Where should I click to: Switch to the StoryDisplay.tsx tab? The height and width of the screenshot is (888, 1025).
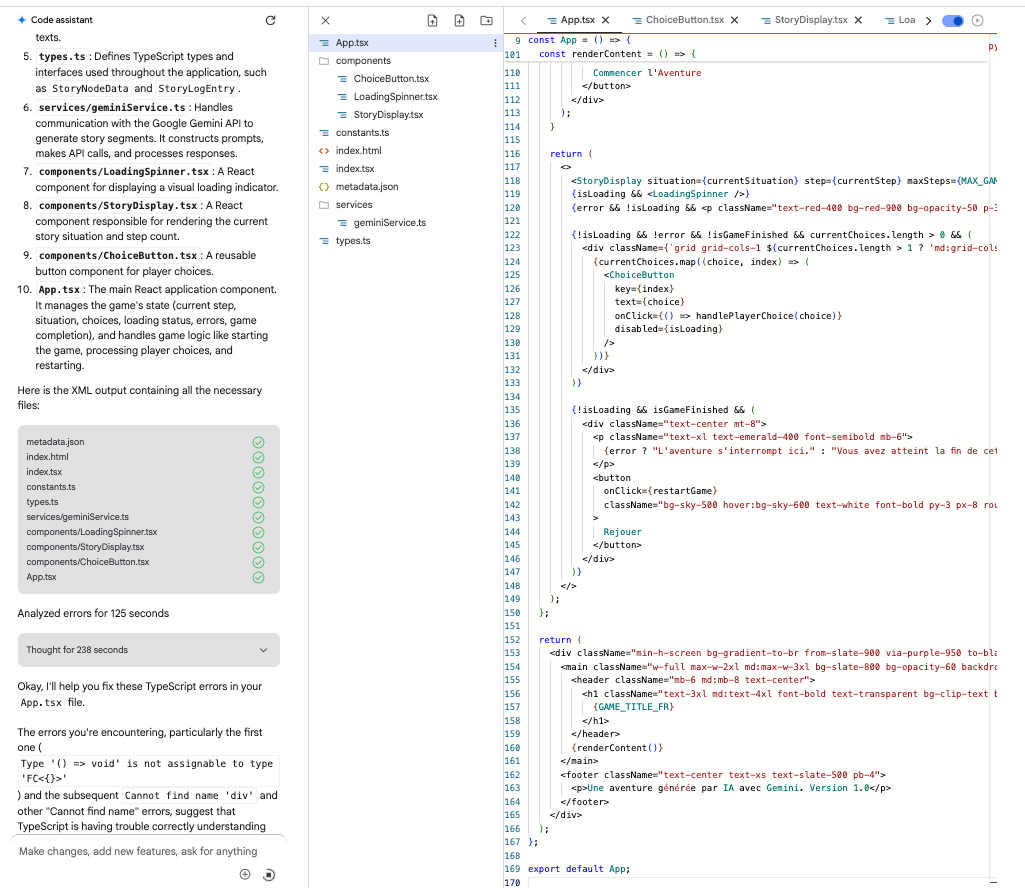(x=810, y=20)
